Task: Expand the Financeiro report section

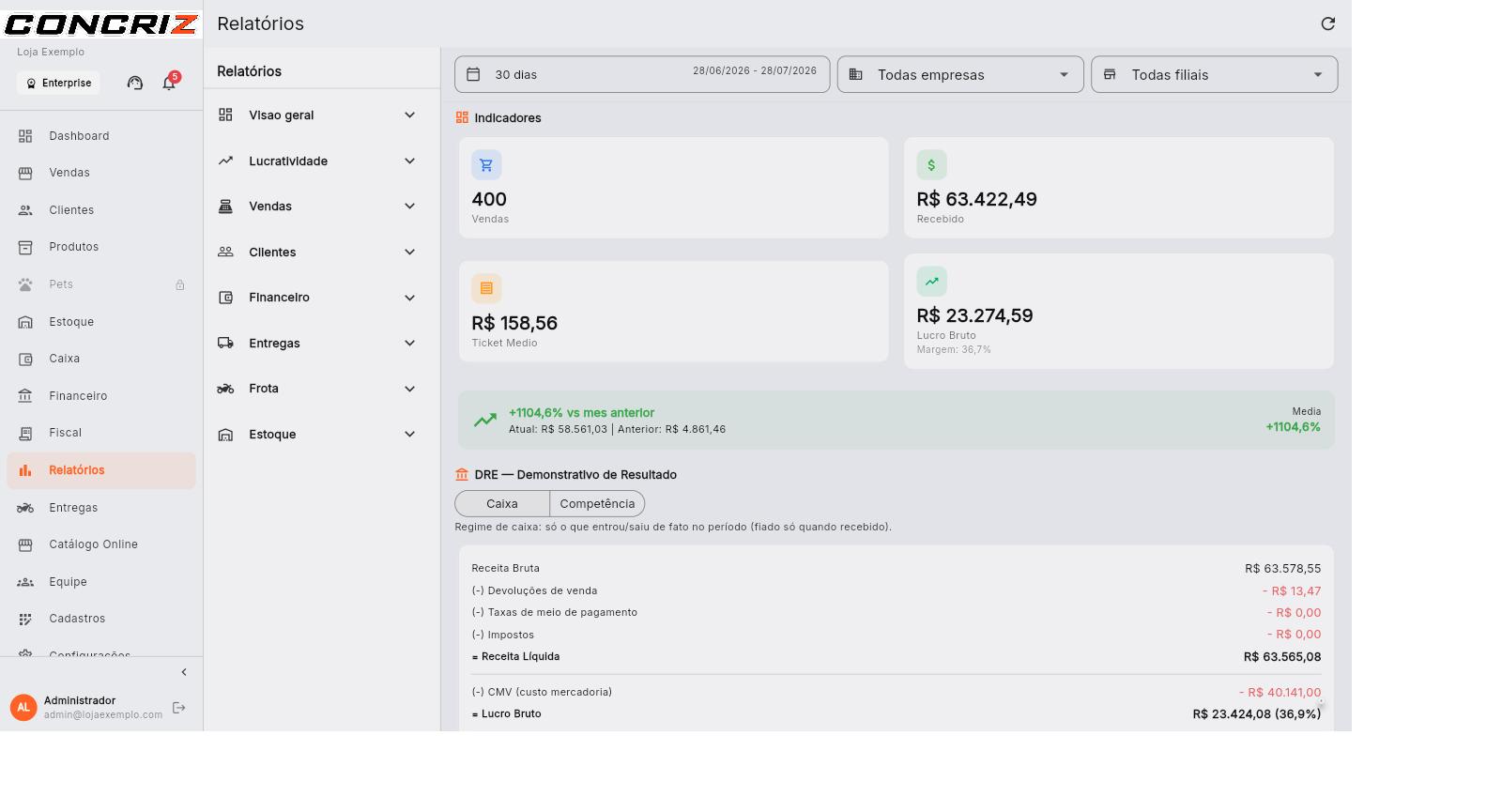Action: [321, 298]
